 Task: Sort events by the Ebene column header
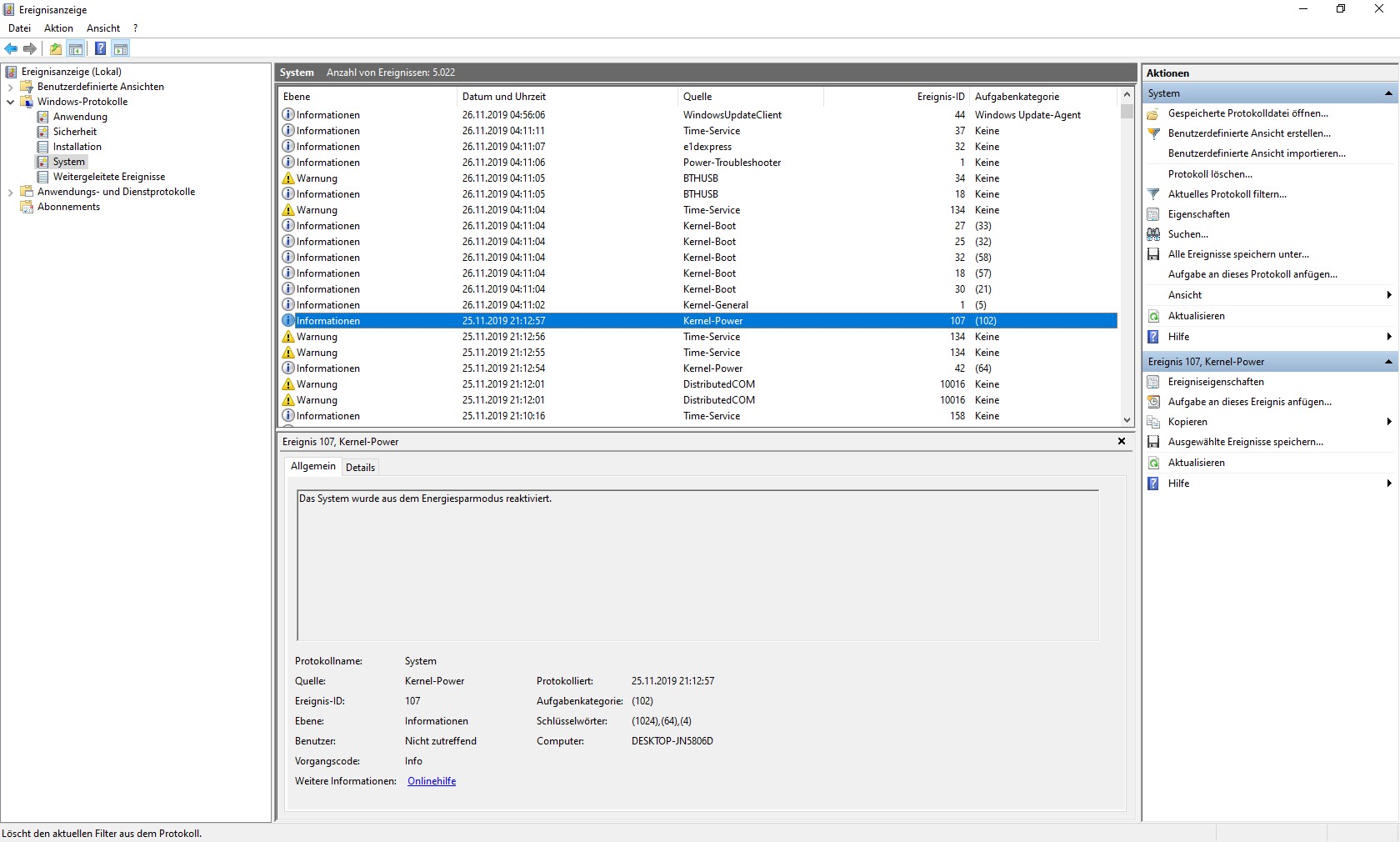pyautogui.click(x=367, y=97)
